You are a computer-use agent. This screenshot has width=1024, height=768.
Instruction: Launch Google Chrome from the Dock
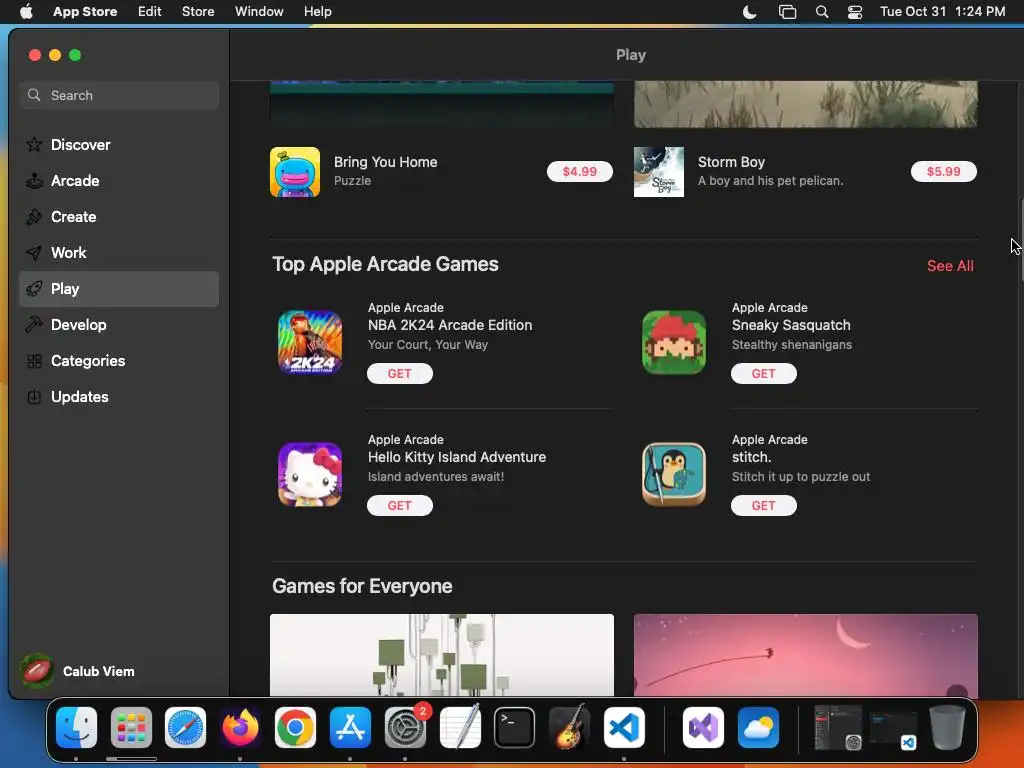tap(295, 728)
